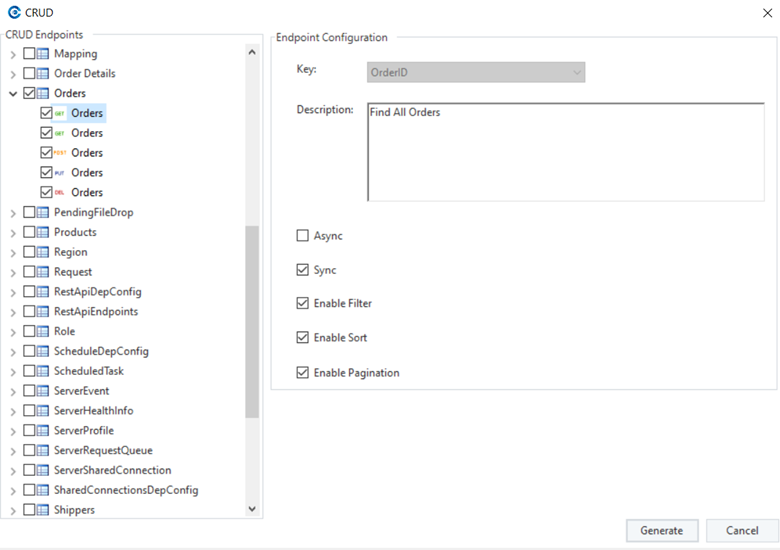Click the PUT icon for Orders
The width and height of the screenshot is (780, 550).
coord(60,173)
